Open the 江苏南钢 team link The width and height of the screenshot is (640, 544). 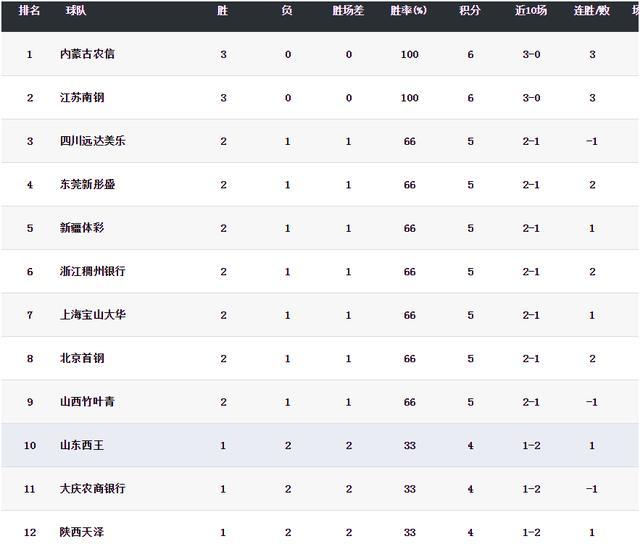pos(82,98)
